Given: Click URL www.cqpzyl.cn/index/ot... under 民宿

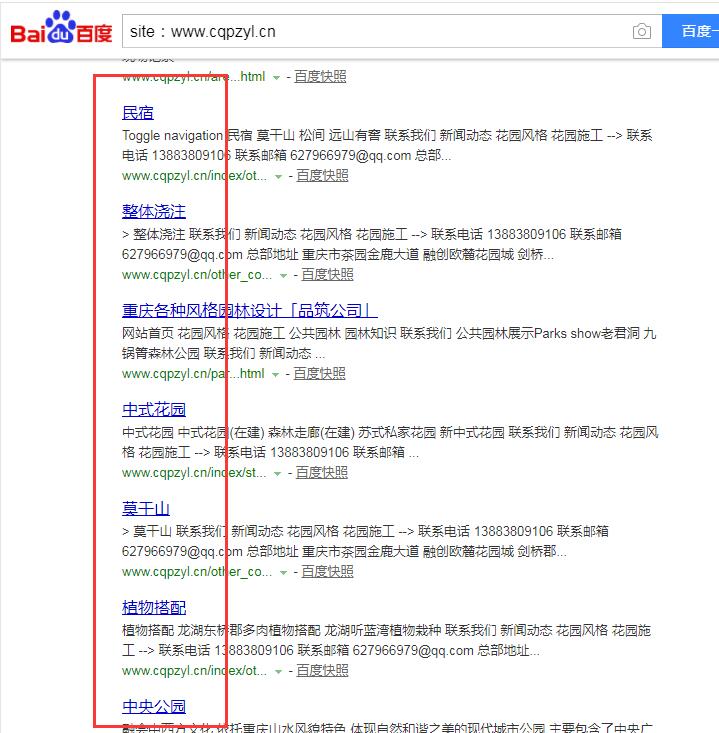Looking at the screenshot, I should click(194, 176).
